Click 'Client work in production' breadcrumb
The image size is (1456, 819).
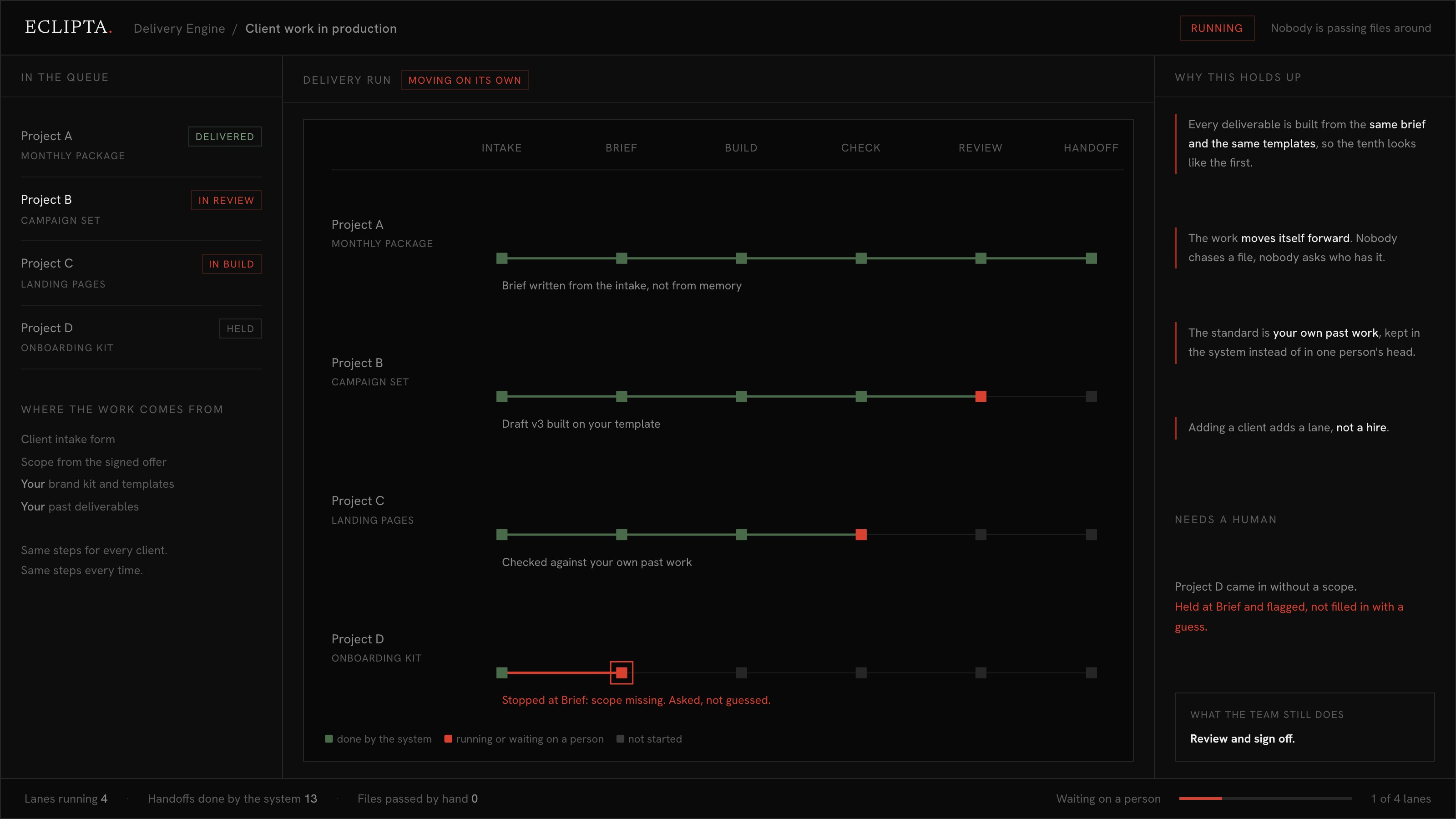(x=320, y=28)
